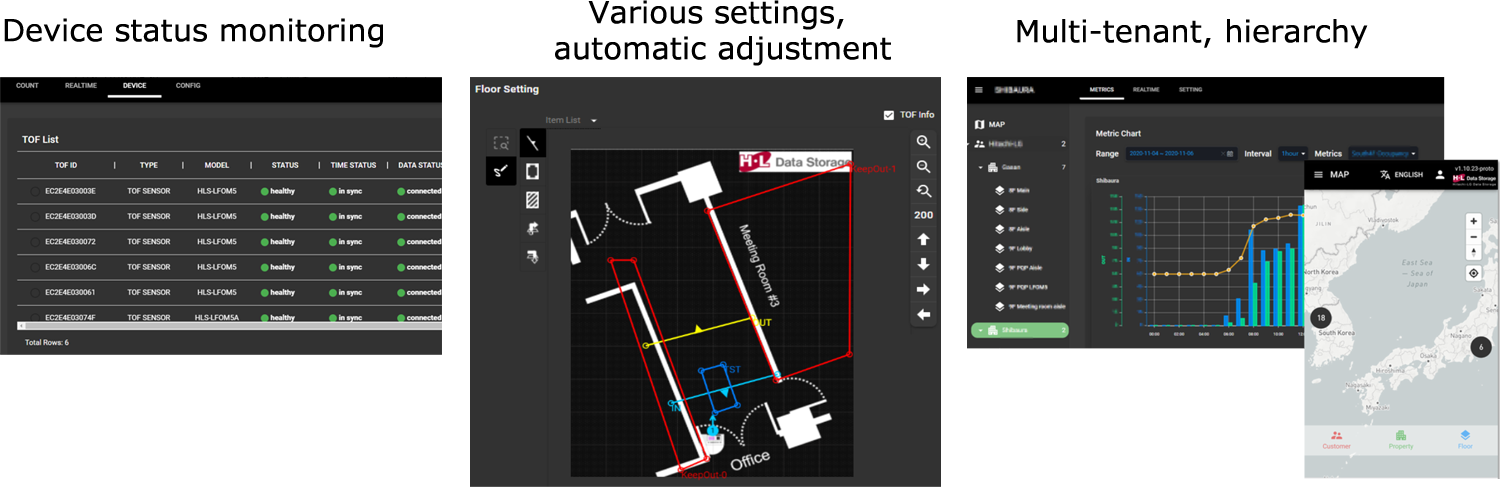Click the 18 cluster marker over Korea
The width and height of the screenshot is (1500, 487).
click(x=1321, y=318)
